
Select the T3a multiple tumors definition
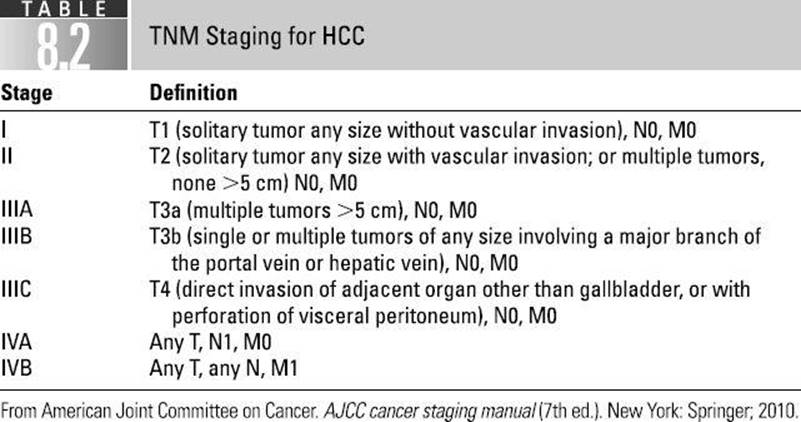313,210
